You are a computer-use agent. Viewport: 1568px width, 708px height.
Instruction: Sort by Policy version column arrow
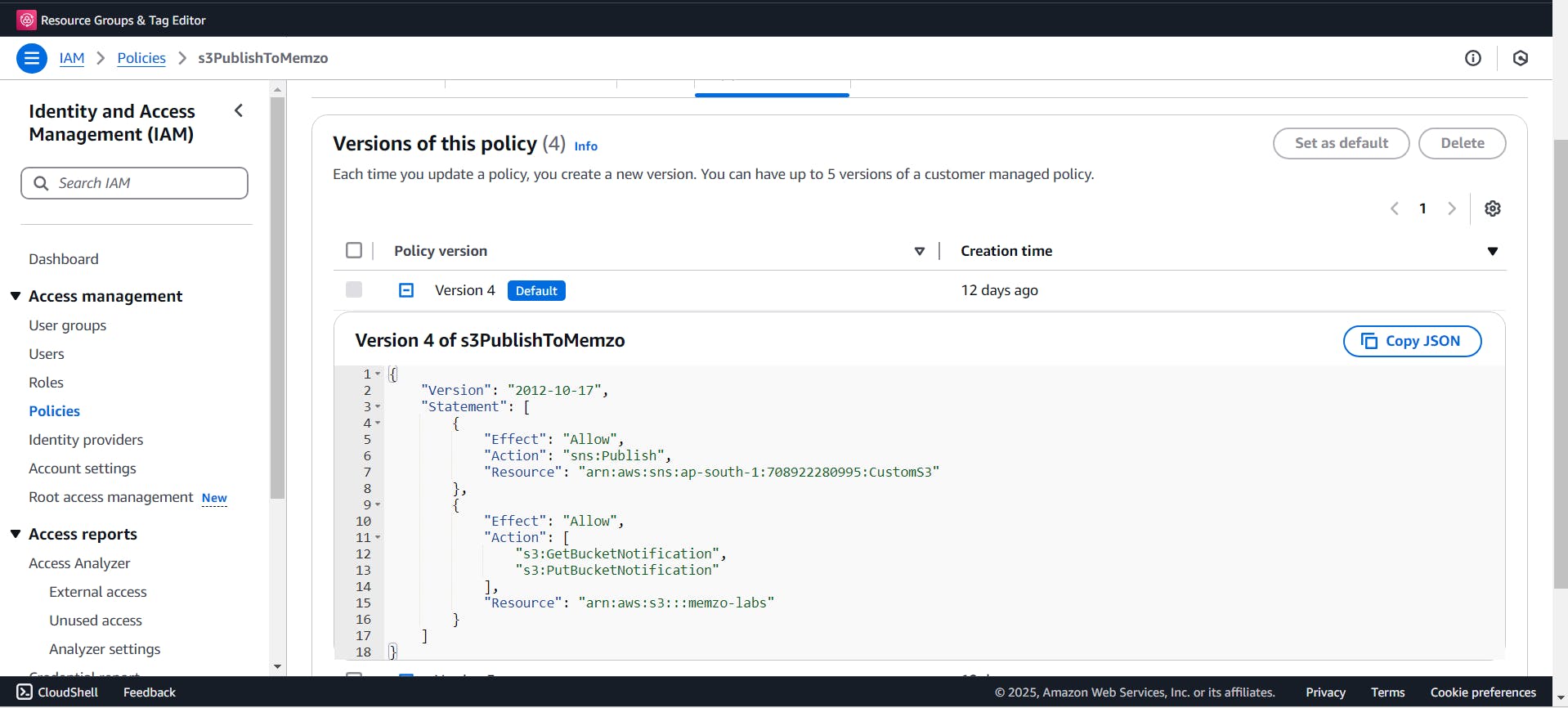click(920, 251)
